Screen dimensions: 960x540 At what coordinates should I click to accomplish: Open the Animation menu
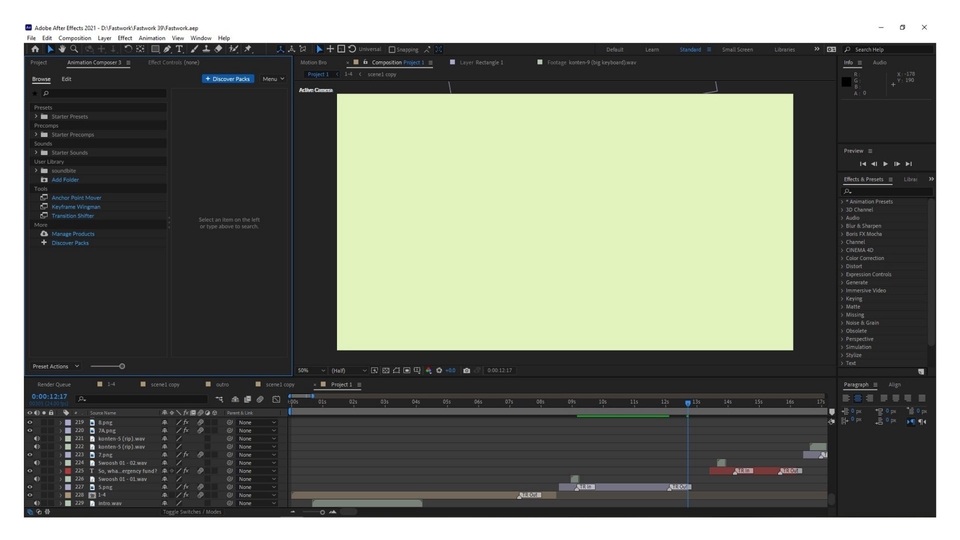pos(152,38)
